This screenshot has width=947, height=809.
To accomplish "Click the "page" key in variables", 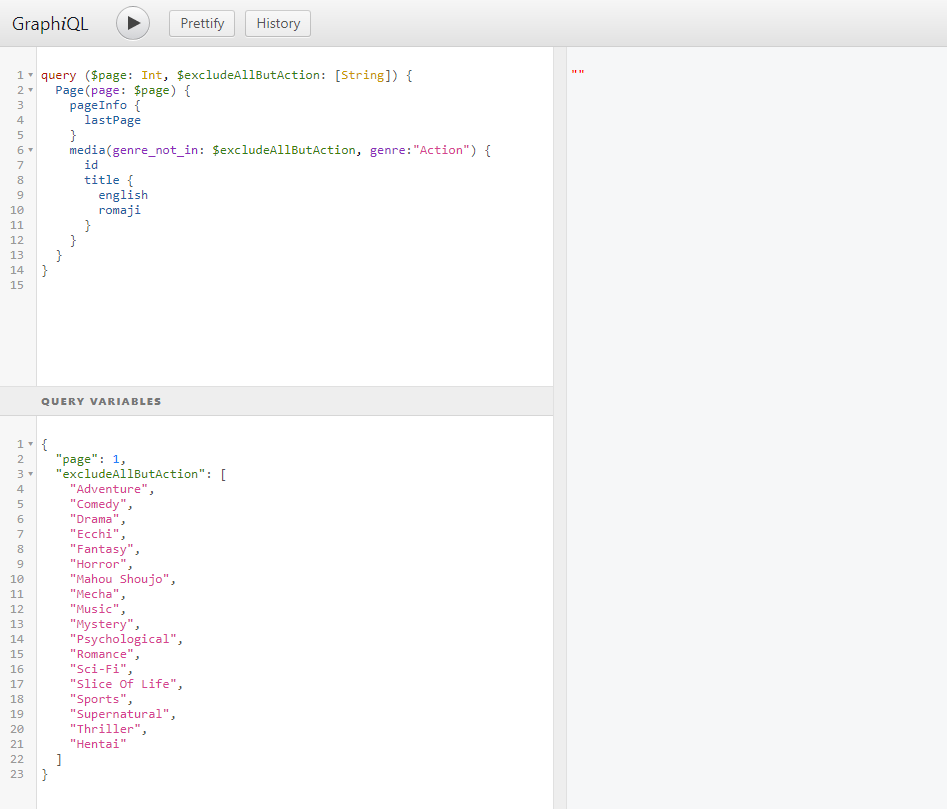I will coord(77,459).
